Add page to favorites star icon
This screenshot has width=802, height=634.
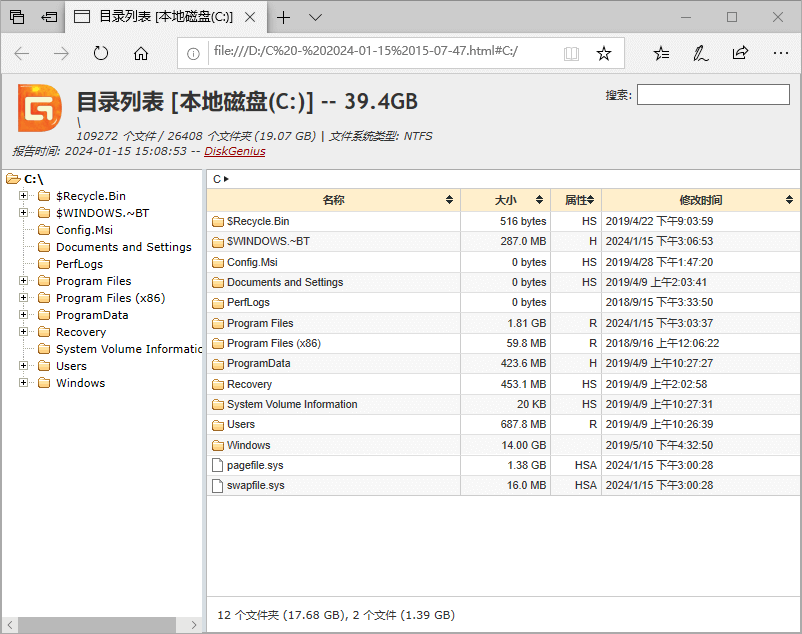(x=604, y=53)
